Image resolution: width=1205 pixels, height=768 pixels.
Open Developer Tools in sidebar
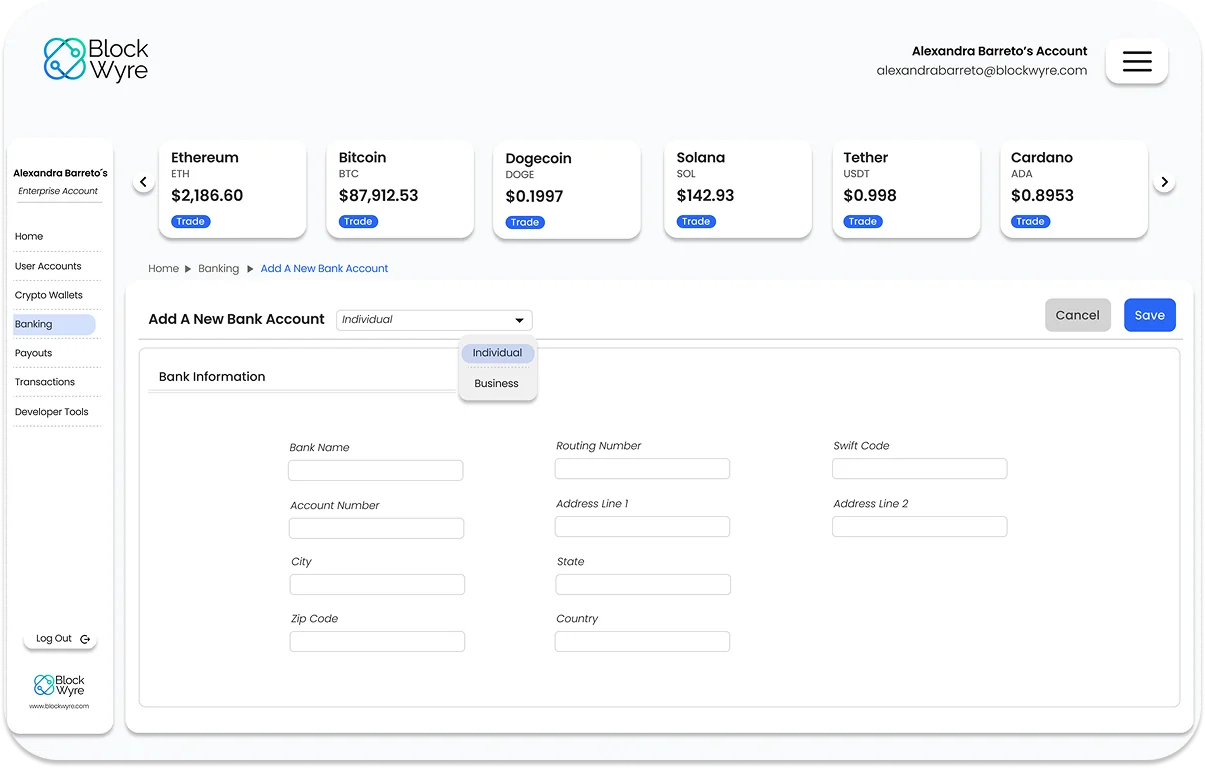52,412
